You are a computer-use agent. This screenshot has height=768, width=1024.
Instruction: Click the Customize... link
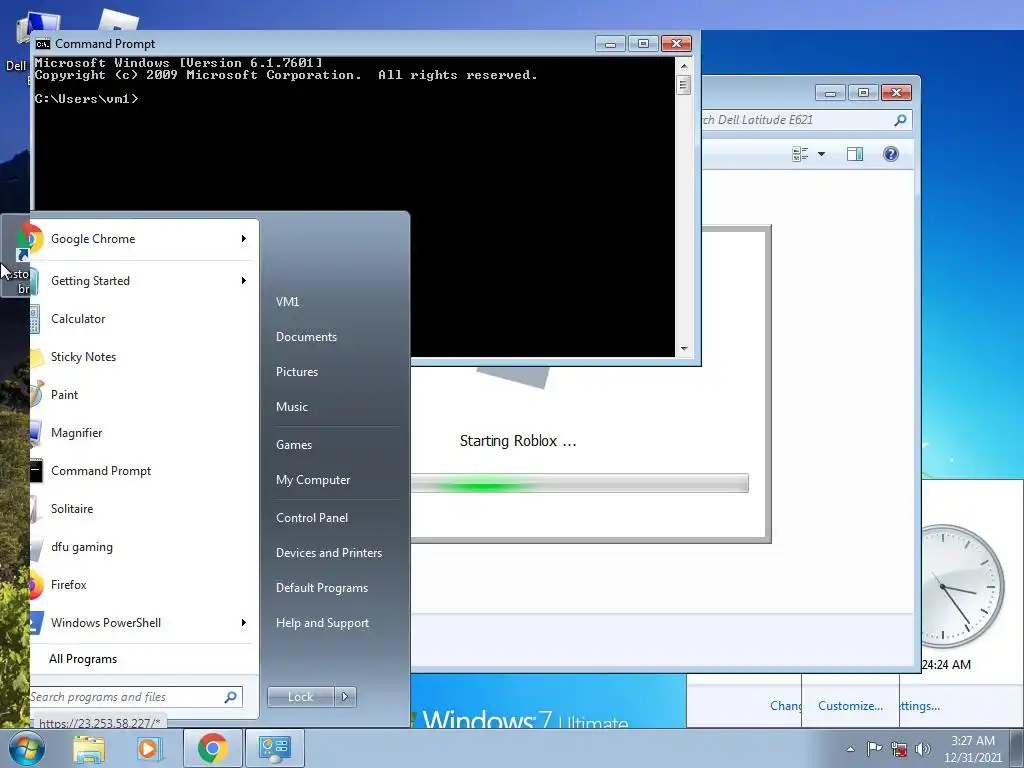(850, 706)
